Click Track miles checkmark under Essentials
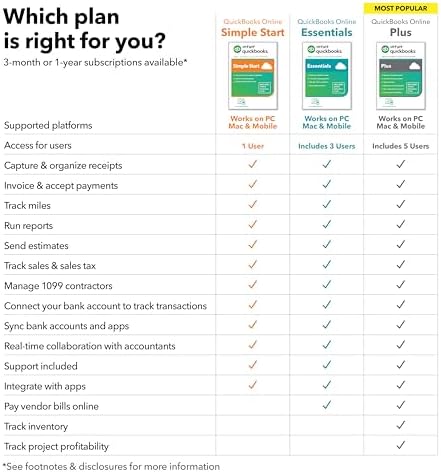The width and height of the screenshot is (441, 472). coord(327,204)
